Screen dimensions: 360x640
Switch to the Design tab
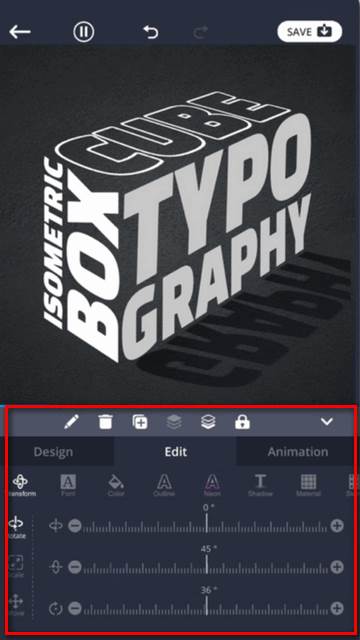[x=53, y=452]
